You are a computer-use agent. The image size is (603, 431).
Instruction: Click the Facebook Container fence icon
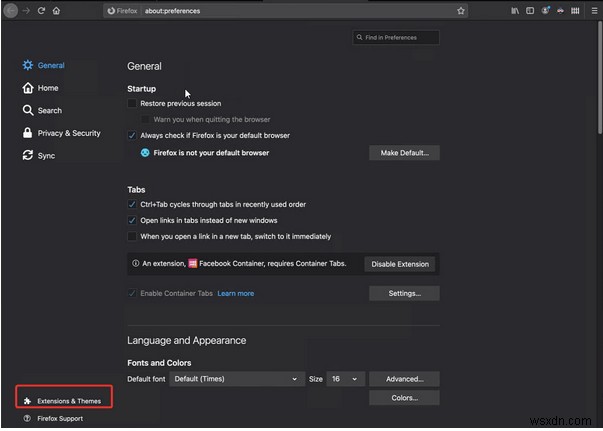pos(575,11)
